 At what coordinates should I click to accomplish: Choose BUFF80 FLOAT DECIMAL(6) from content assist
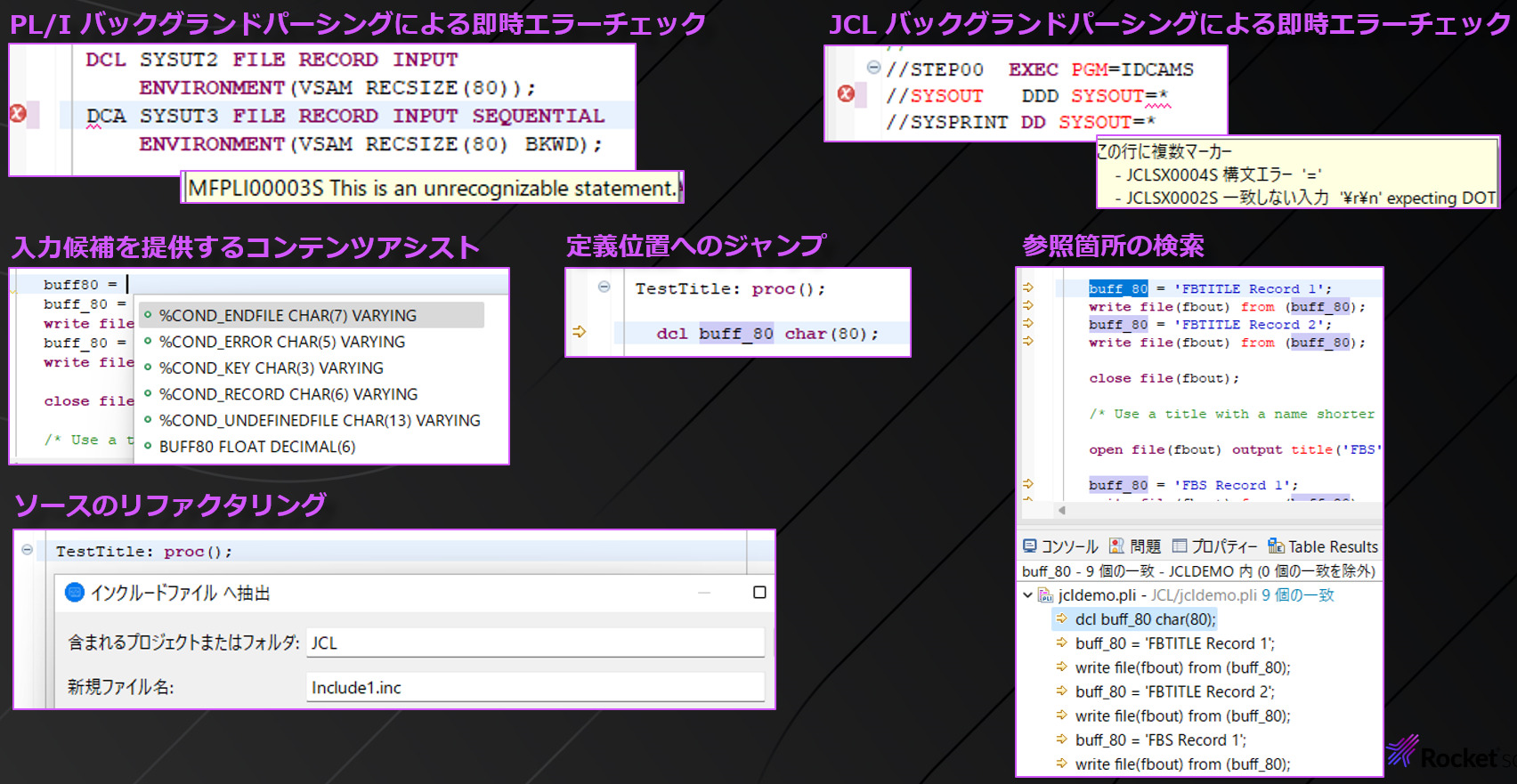pos(257,447)
